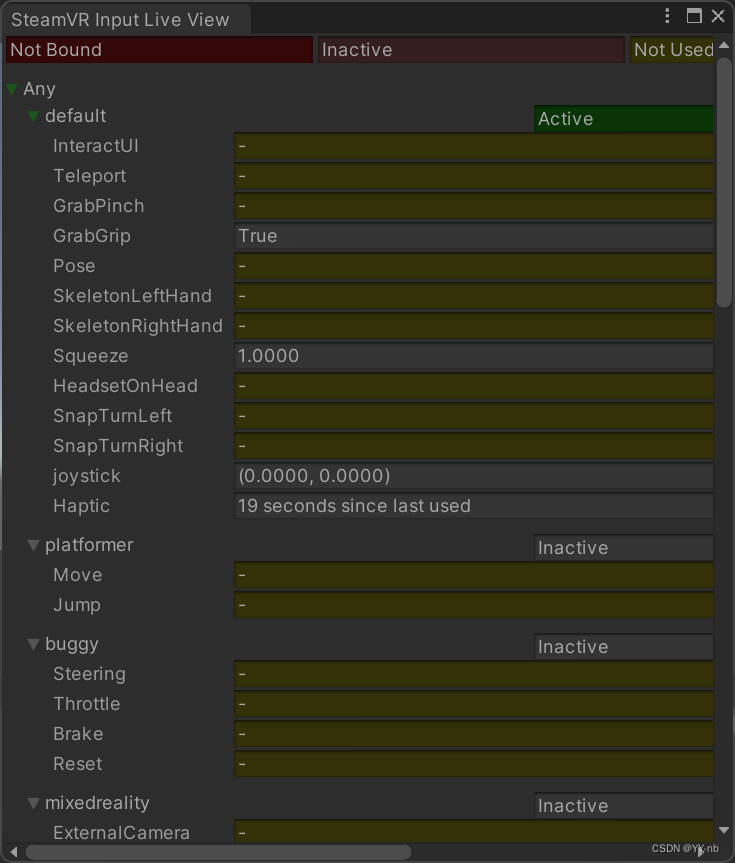Select the SkeletonRightHand action label
735x863 pixels.
click(138, 326)
